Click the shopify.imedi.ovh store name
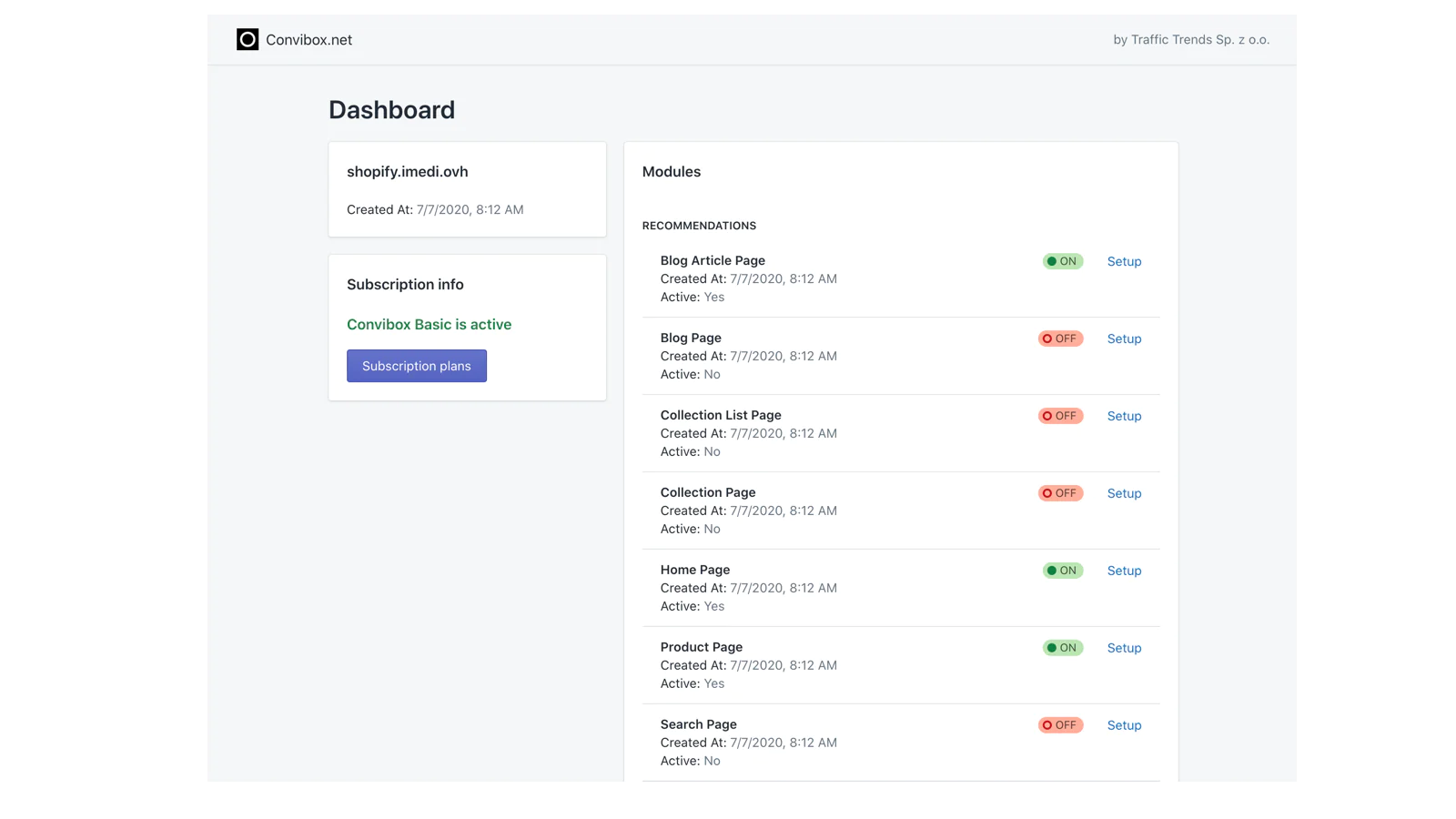1456x819 pixels. [x=407, y=172]
